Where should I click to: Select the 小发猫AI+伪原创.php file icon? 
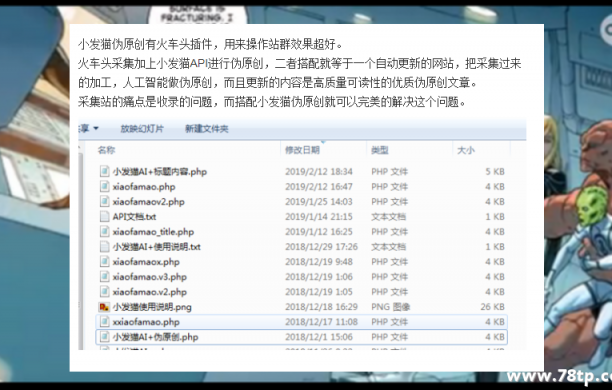click(104, 337)
